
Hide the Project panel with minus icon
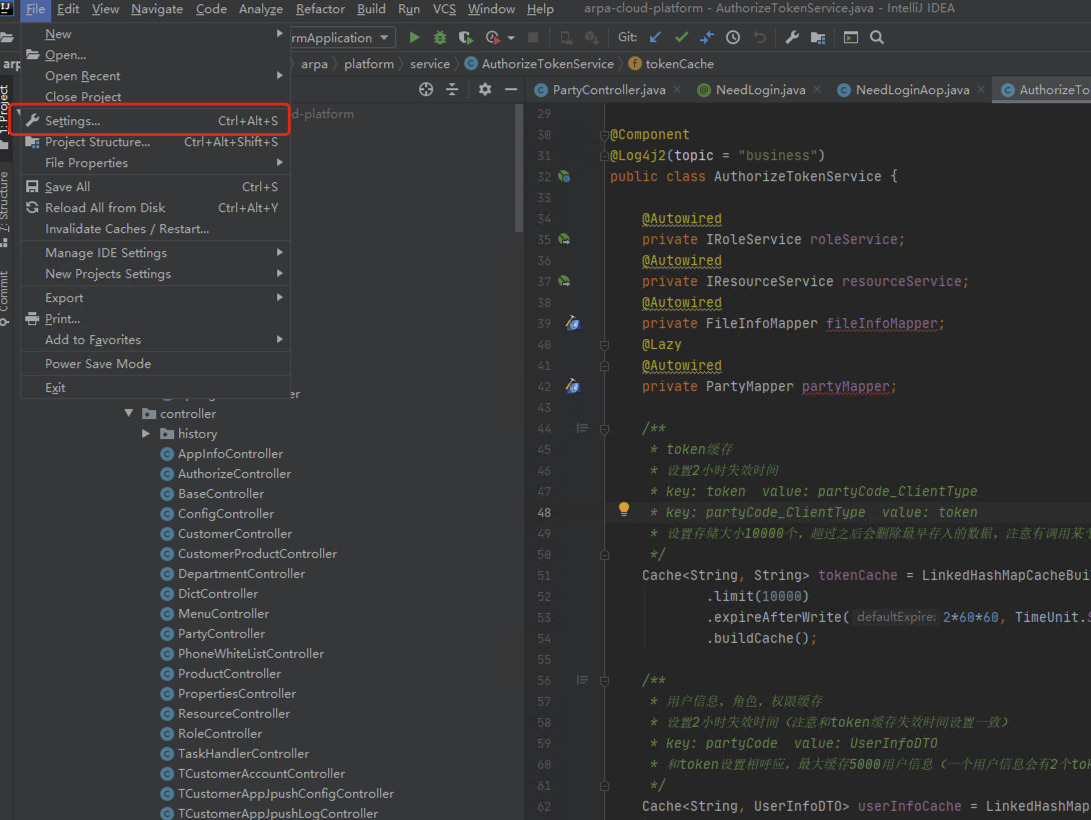click(511, 89)
